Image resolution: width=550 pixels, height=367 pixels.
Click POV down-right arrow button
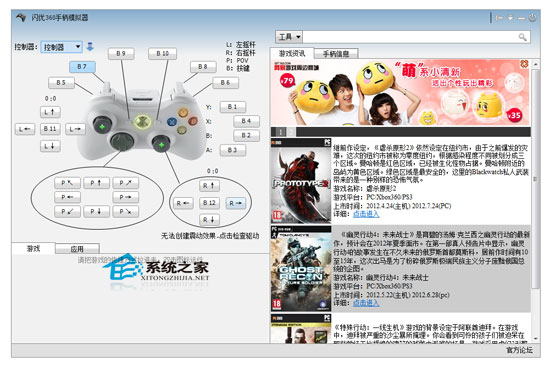click(x=126, y=212)
